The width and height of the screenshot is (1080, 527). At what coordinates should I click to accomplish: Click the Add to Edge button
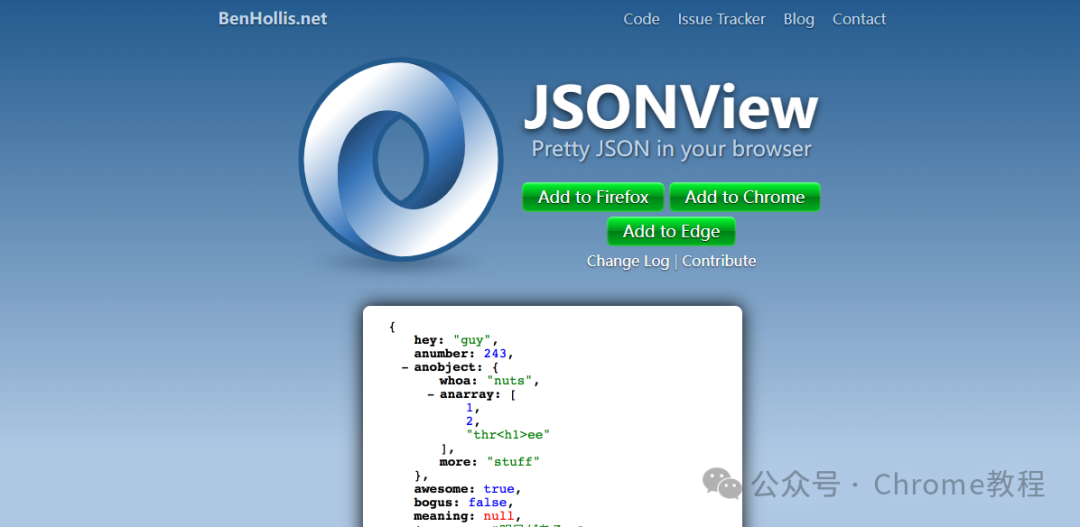[x=671, y=231]
